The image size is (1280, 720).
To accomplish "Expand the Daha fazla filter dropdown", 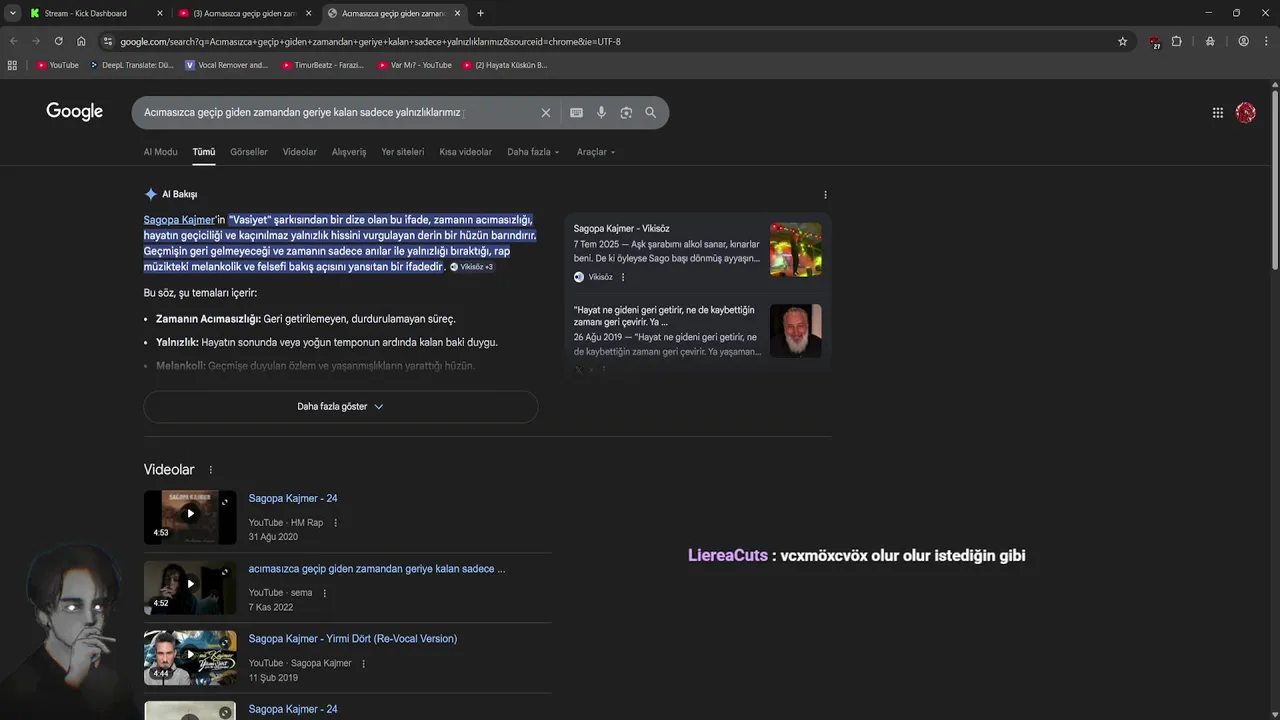I will [x=533, y=152].
